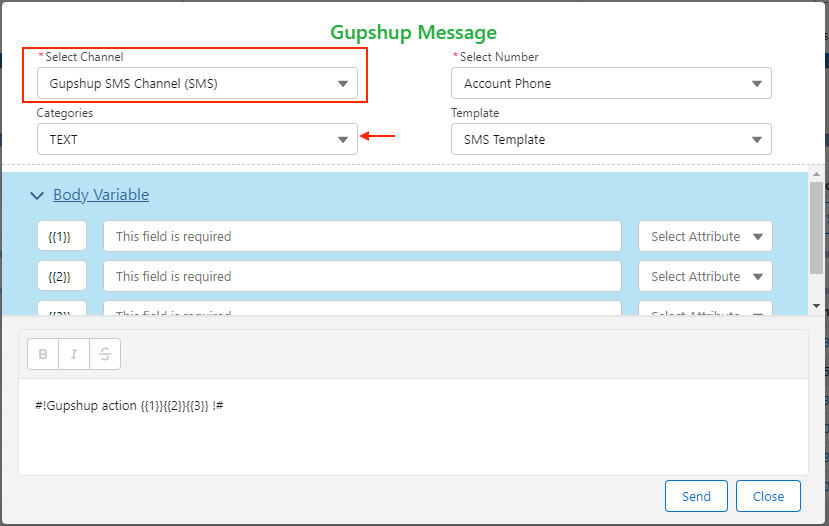829x526 pixels.
Task: Click the {{1}} variable tag
Action: [x=62, y=236]
